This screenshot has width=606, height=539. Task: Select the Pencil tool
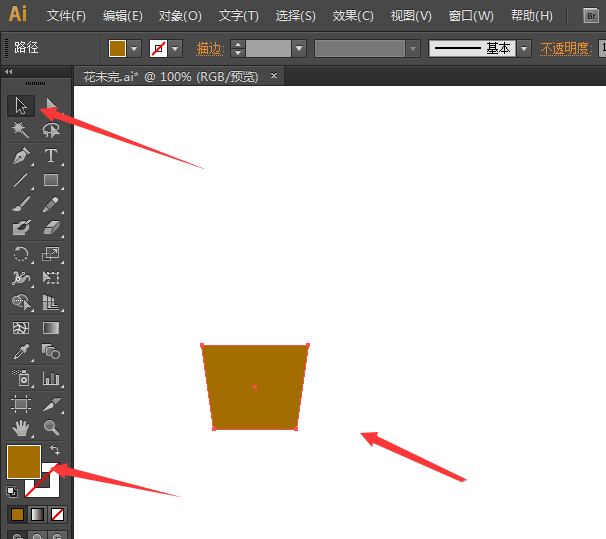[51, 204]
